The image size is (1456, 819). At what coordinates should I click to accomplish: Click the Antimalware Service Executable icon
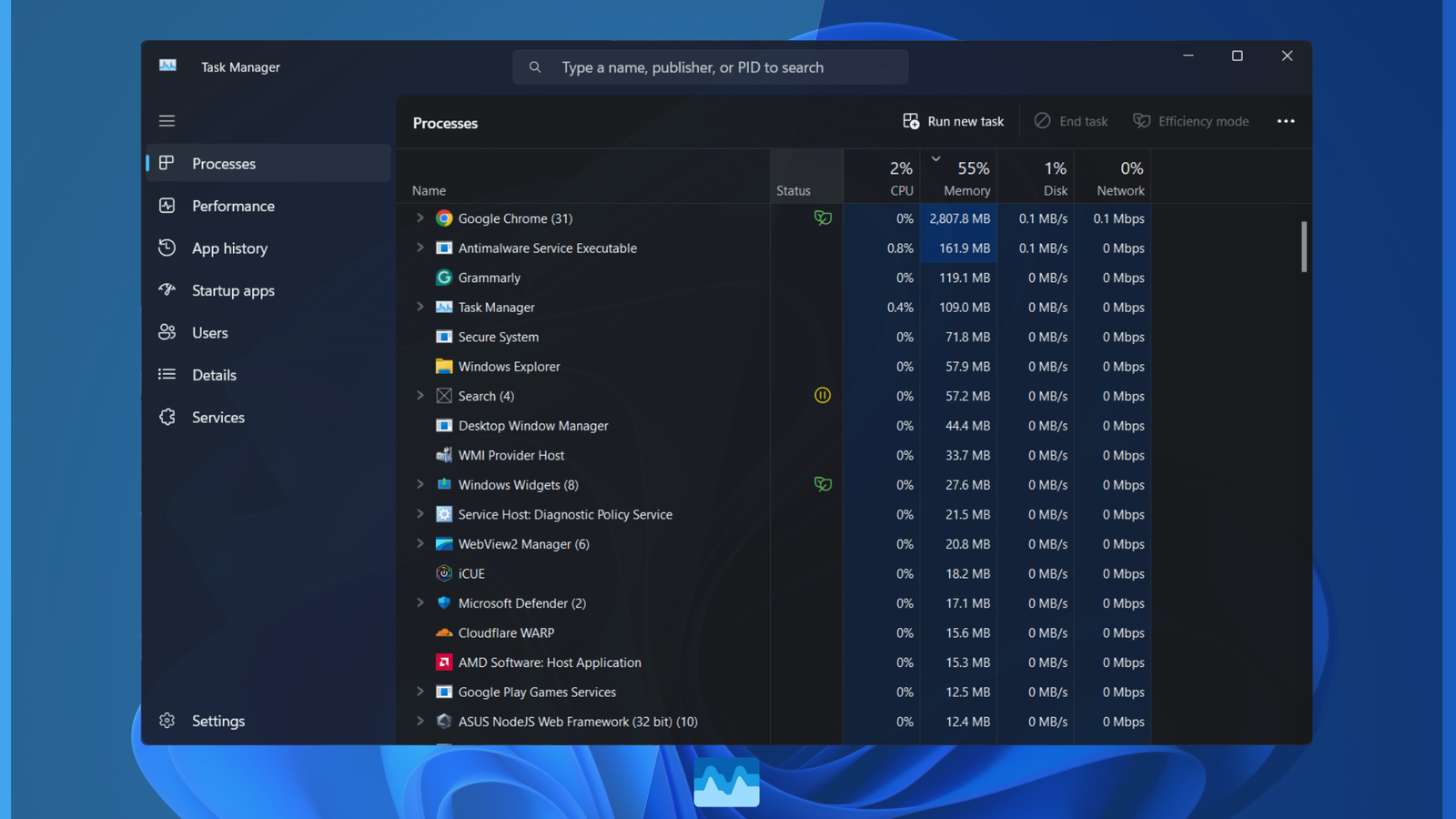(x=444, y=248)
